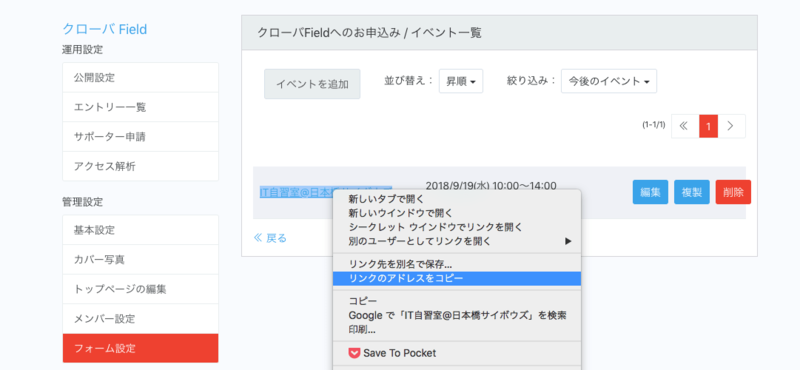Viewport: 800px width, 370px height.
Task: Select page 1 in pagination
Action: point(708,126)
